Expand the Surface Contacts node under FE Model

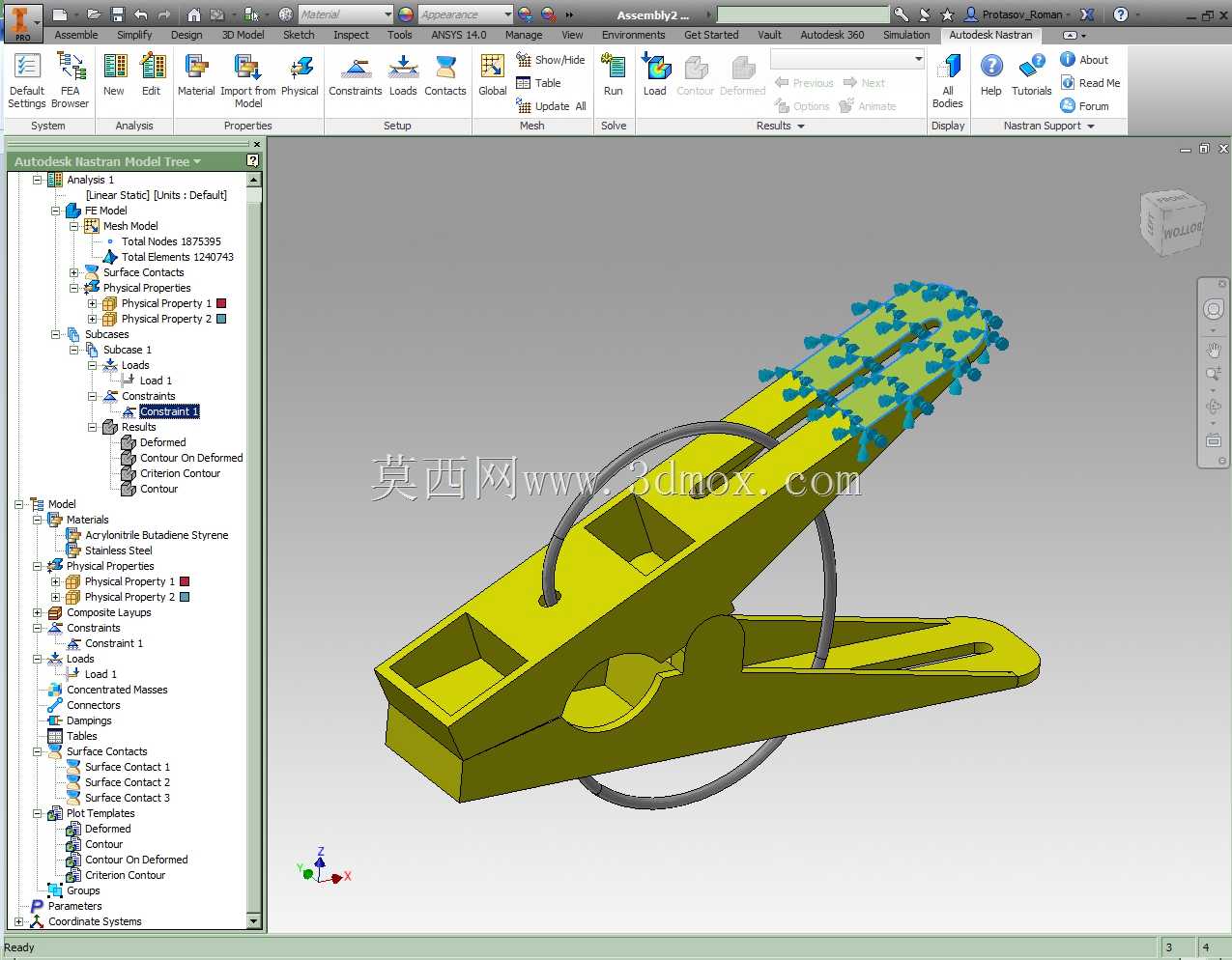(74, 272)
